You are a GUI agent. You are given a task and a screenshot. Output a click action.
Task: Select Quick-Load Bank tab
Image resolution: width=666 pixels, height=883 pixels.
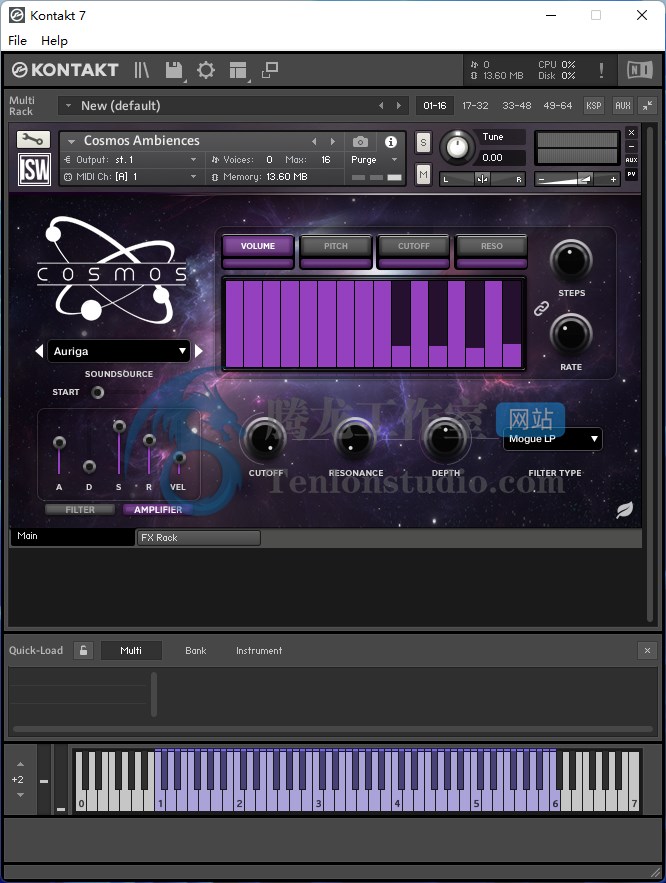click(195, 650)
